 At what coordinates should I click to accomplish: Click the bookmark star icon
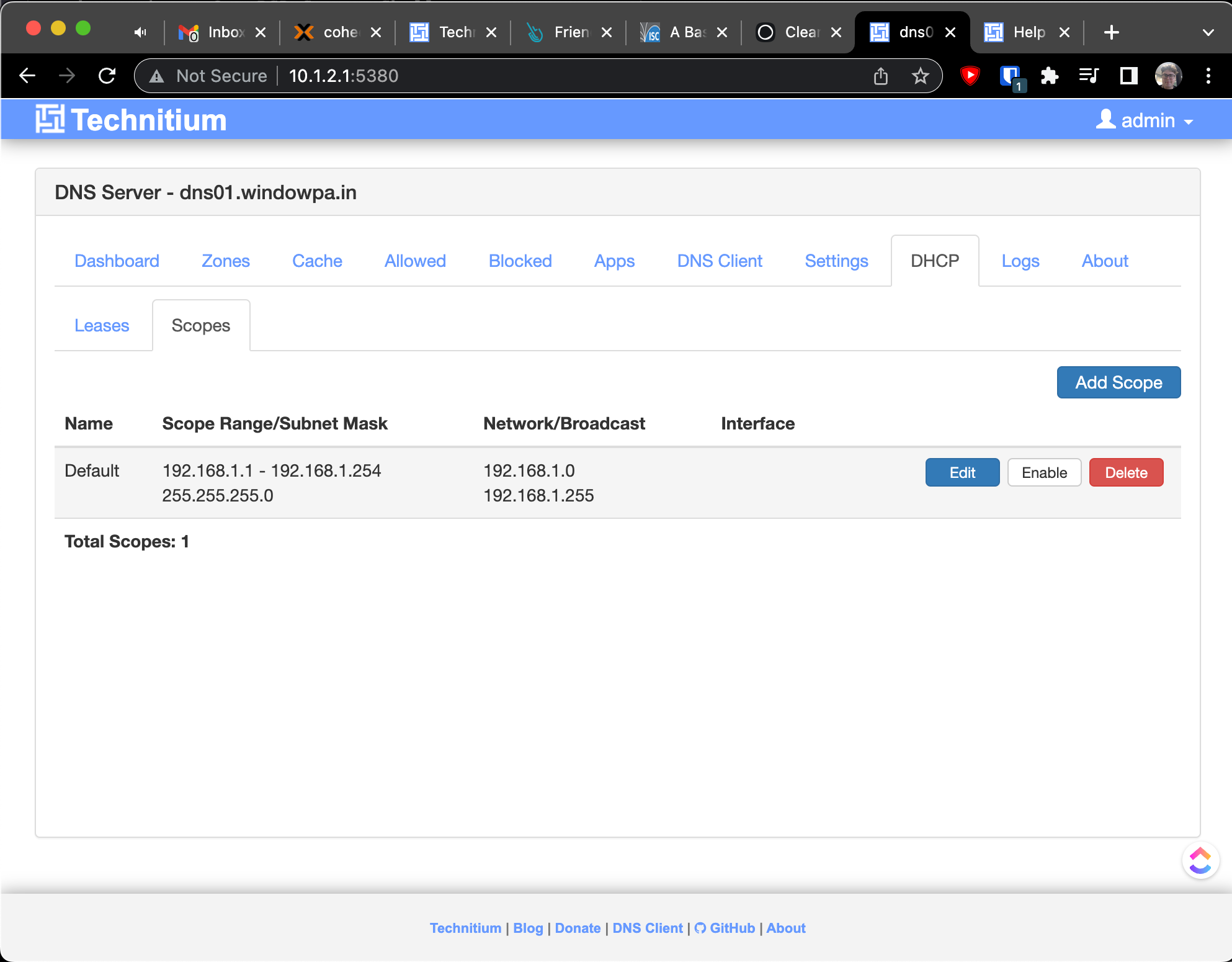pos(920,76)
